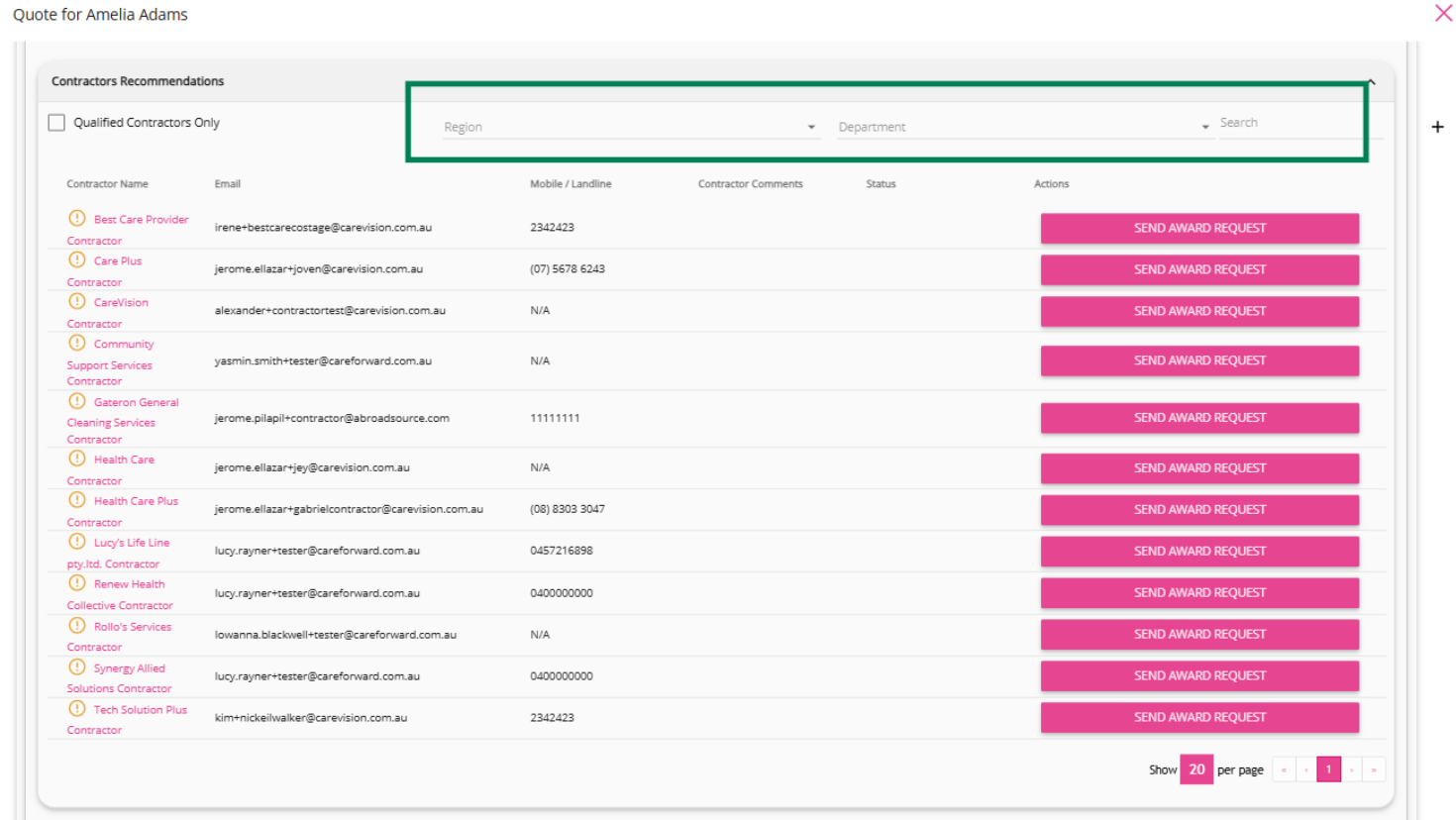
Task: Click the Contractor Name column header
Action: (107, 184)
